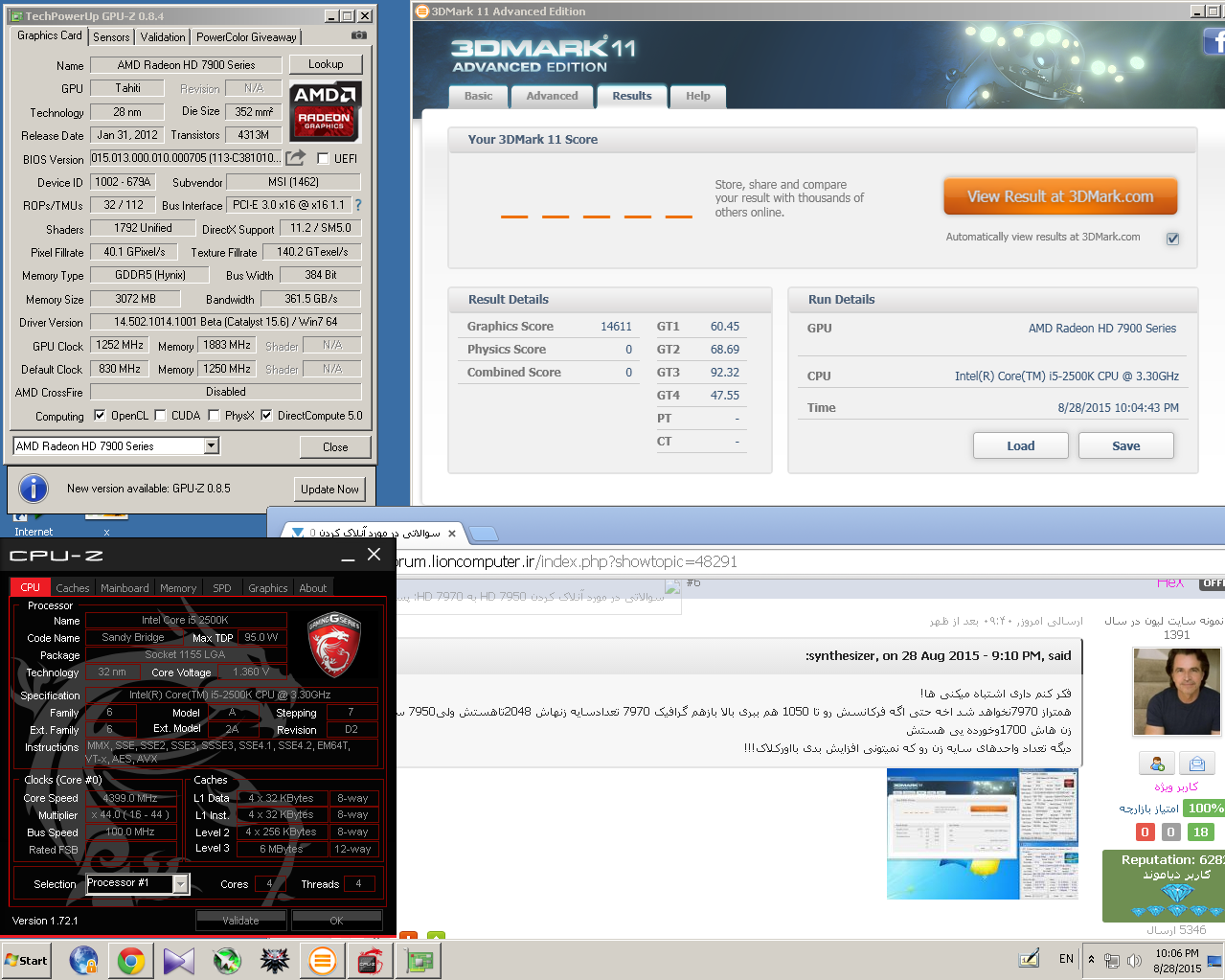
Task: Click the Close button in GPU-Z
Action: click(335, 447)
